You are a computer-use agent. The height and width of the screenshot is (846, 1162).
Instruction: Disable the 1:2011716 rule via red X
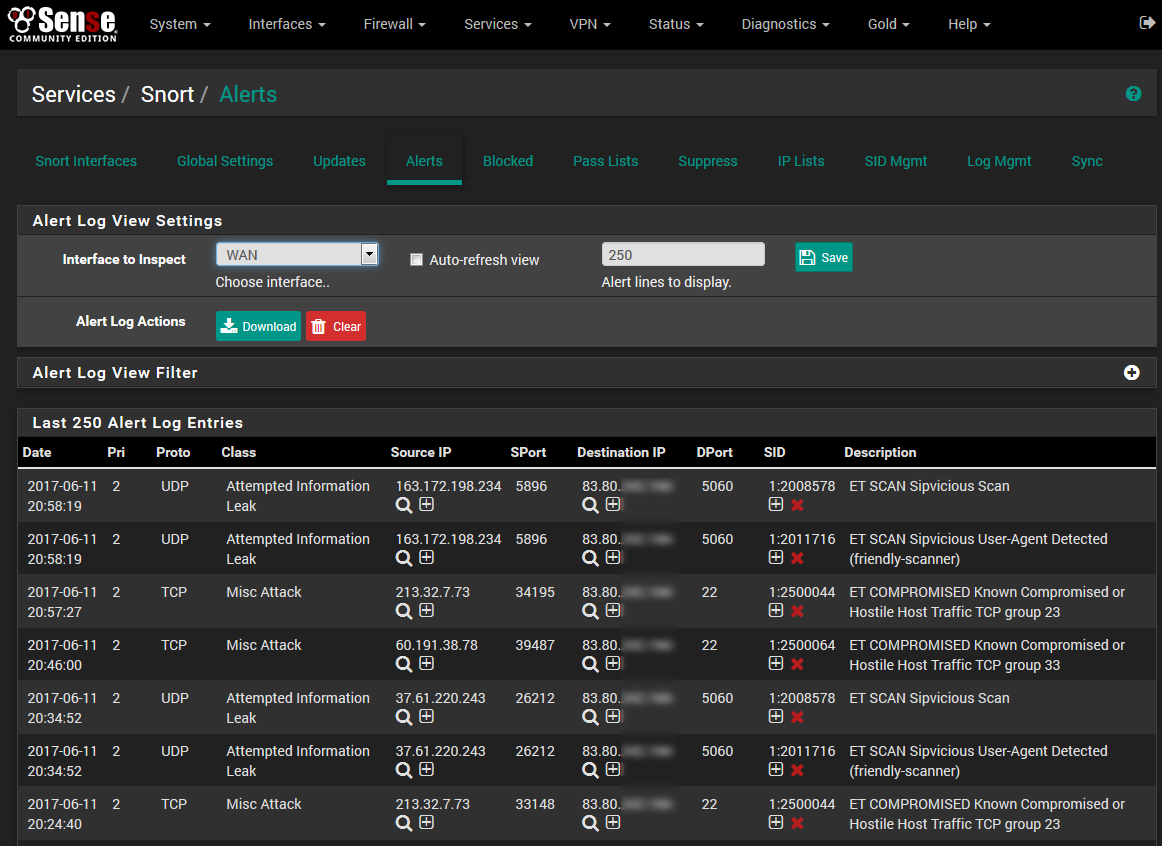797,558
